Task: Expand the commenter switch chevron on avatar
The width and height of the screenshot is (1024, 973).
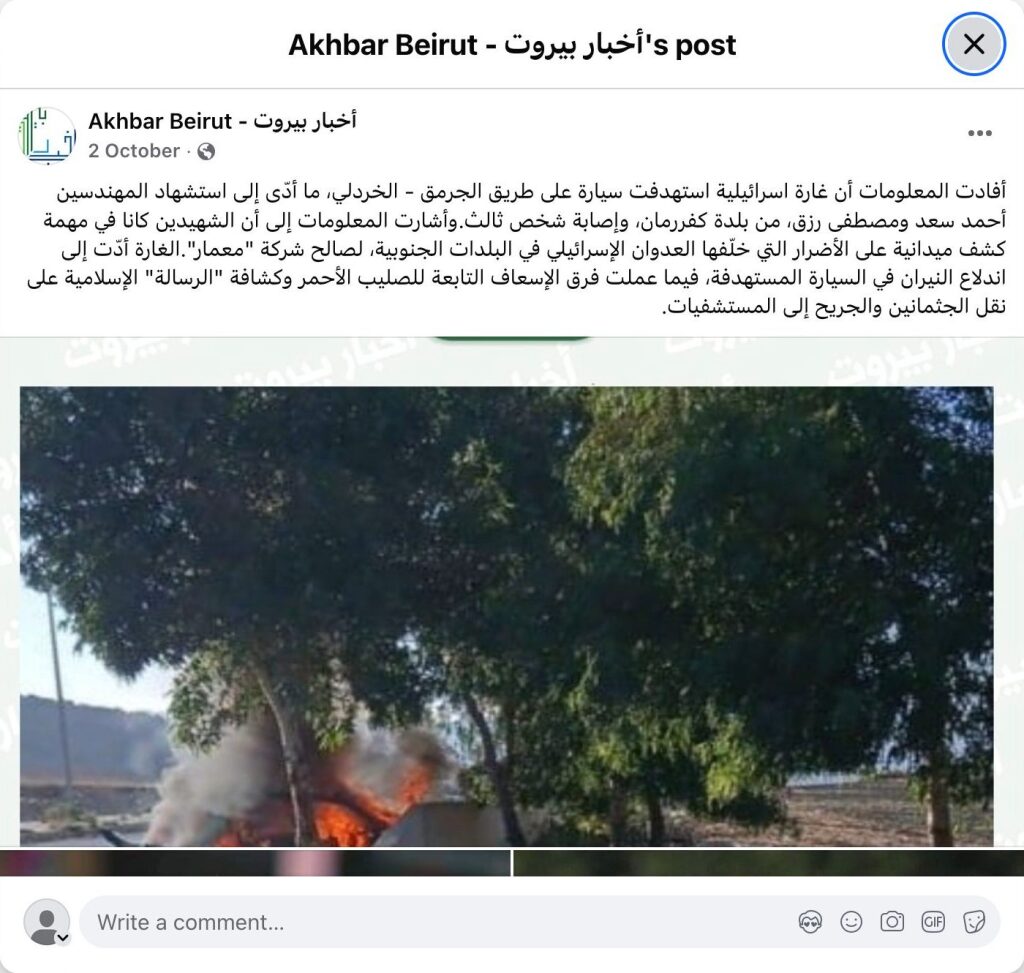Action: tap(63, 938)
